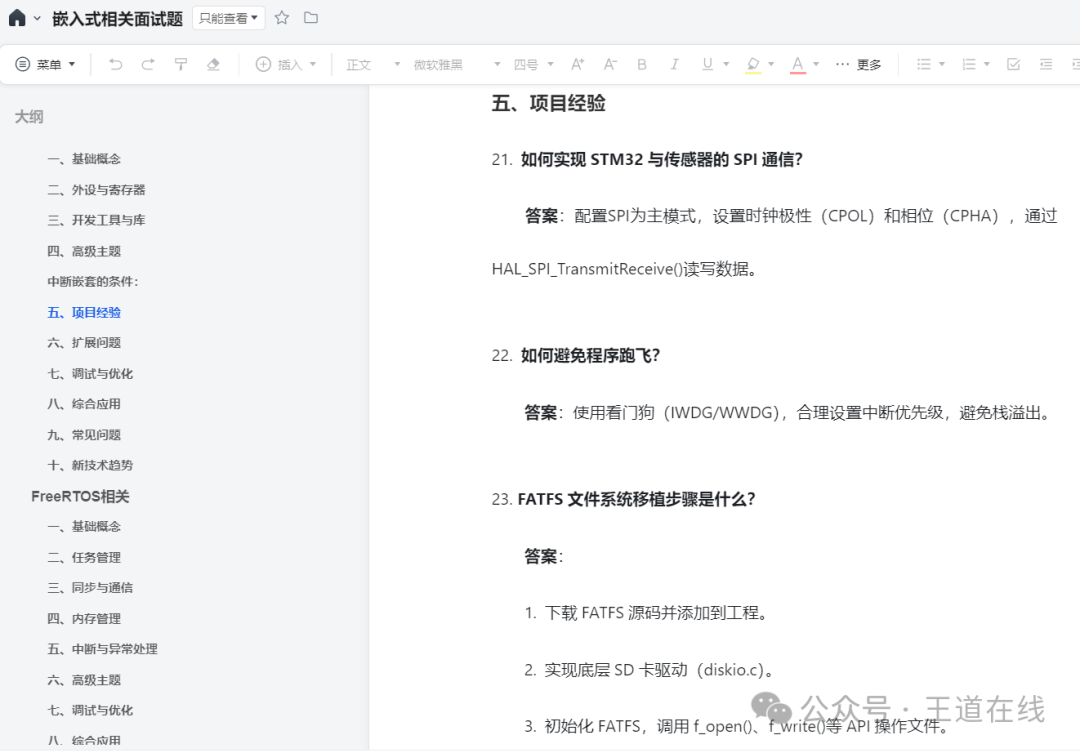Expand the 四号 font size dropdown
Screen dimensions: 1080x753
(535, 64)
